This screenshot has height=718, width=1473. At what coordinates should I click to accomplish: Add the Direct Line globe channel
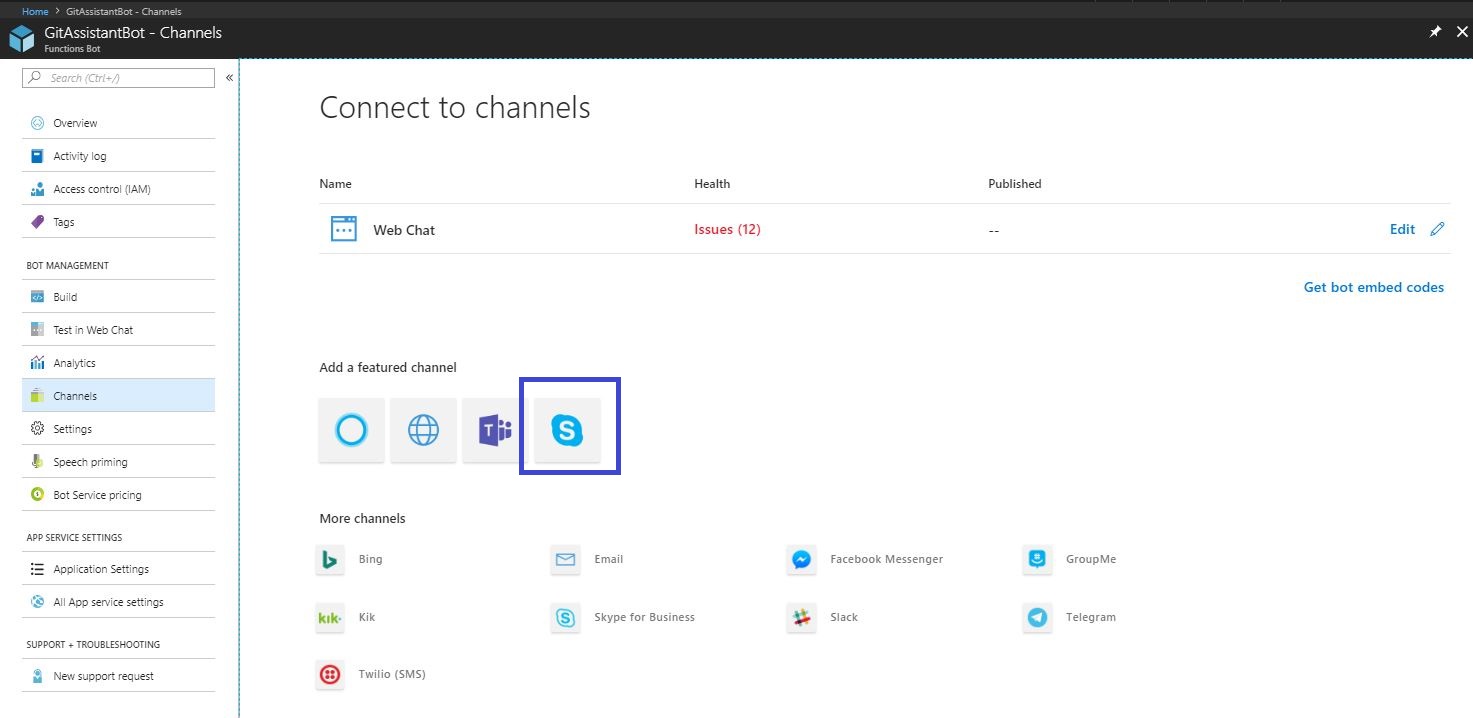click(x=423, y=430)
